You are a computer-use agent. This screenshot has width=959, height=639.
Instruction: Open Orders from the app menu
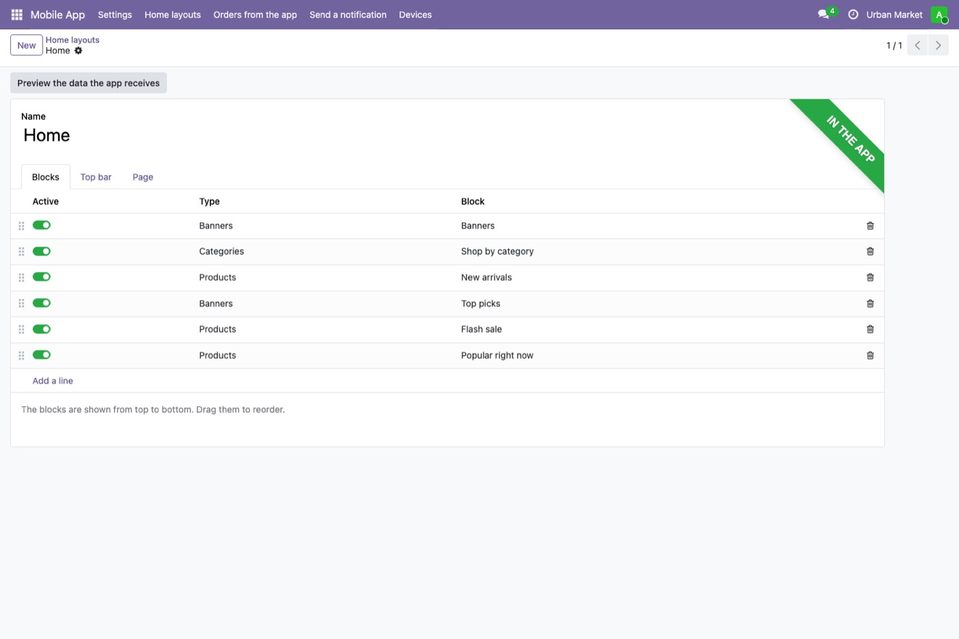(255, 15)
